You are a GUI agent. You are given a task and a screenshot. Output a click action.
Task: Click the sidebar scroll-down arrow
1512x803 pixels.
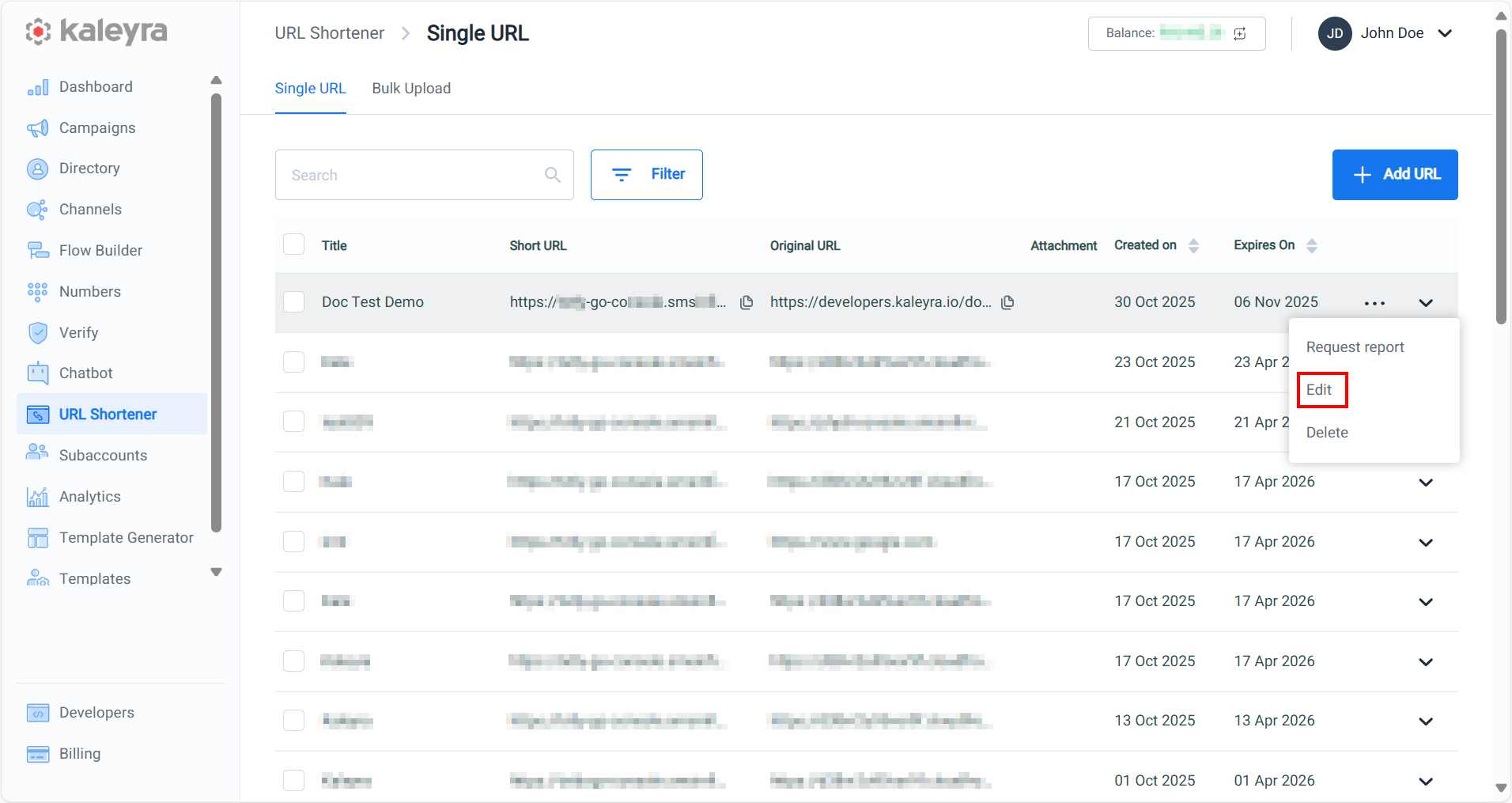(x=216, y=572)
